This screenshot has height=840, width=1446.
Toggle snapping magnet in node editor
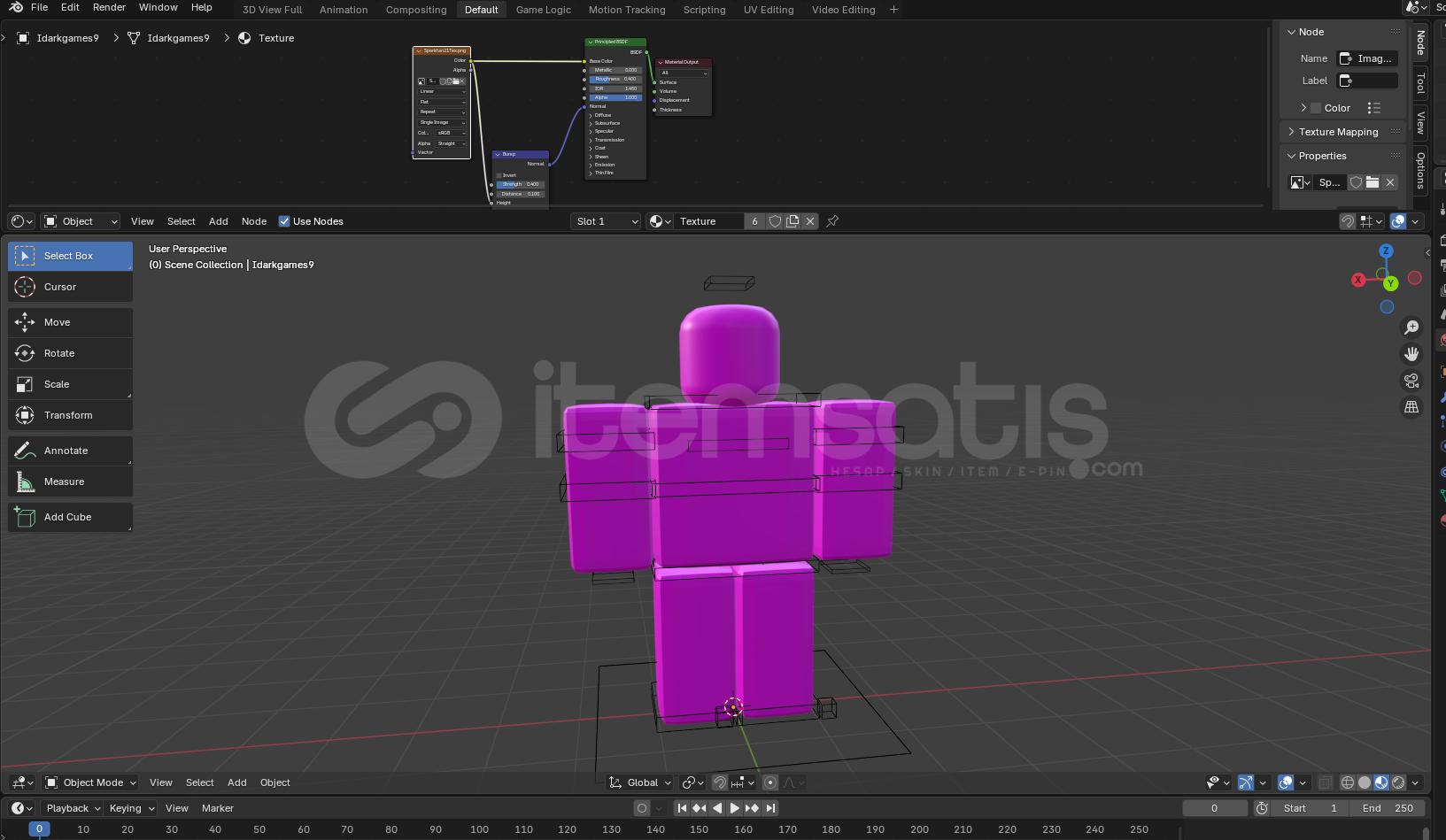click(x=1347, y=221)
